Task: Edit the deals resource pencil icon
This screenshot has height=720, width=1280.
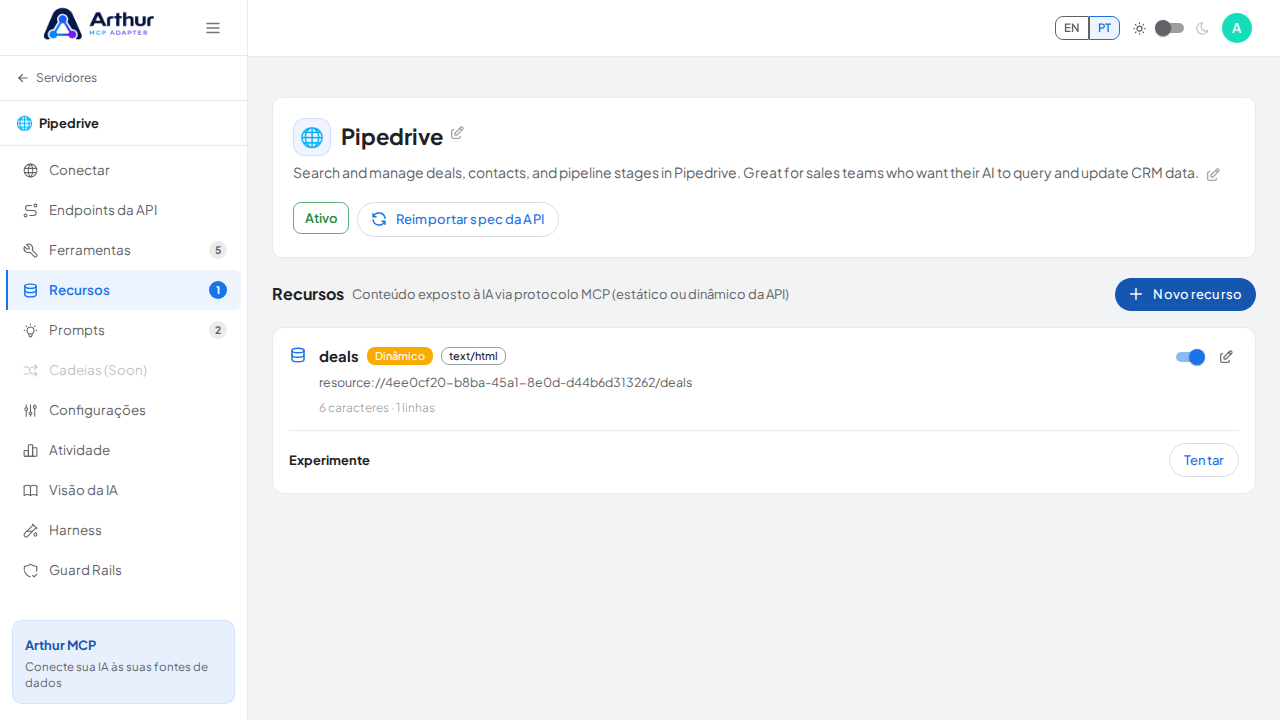Action: [1226, 357]
